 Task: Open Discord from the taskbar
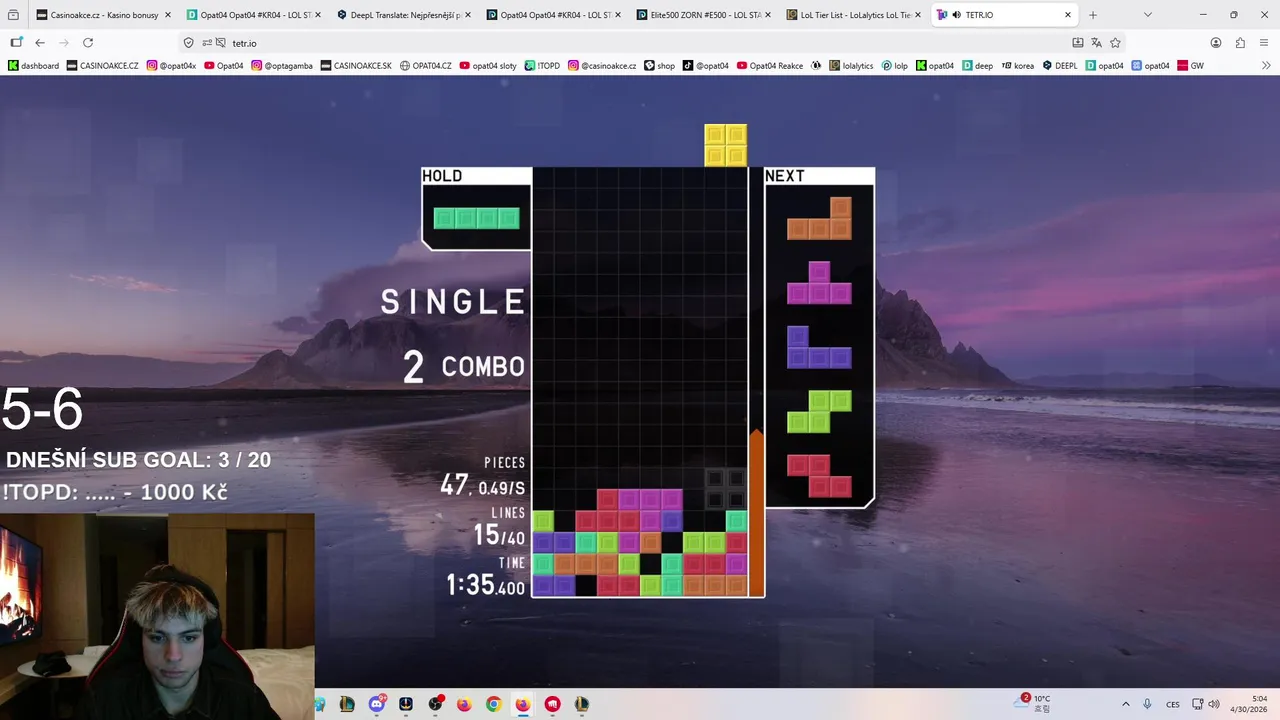pos(376,704)
